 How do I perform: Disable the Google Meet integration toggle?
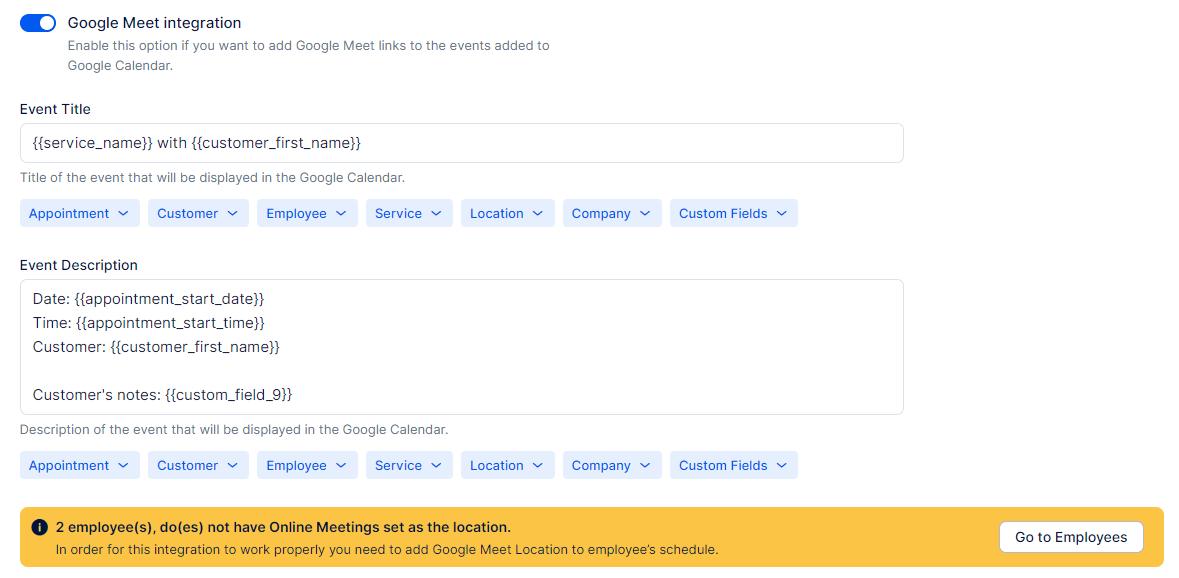pos(37,22)
